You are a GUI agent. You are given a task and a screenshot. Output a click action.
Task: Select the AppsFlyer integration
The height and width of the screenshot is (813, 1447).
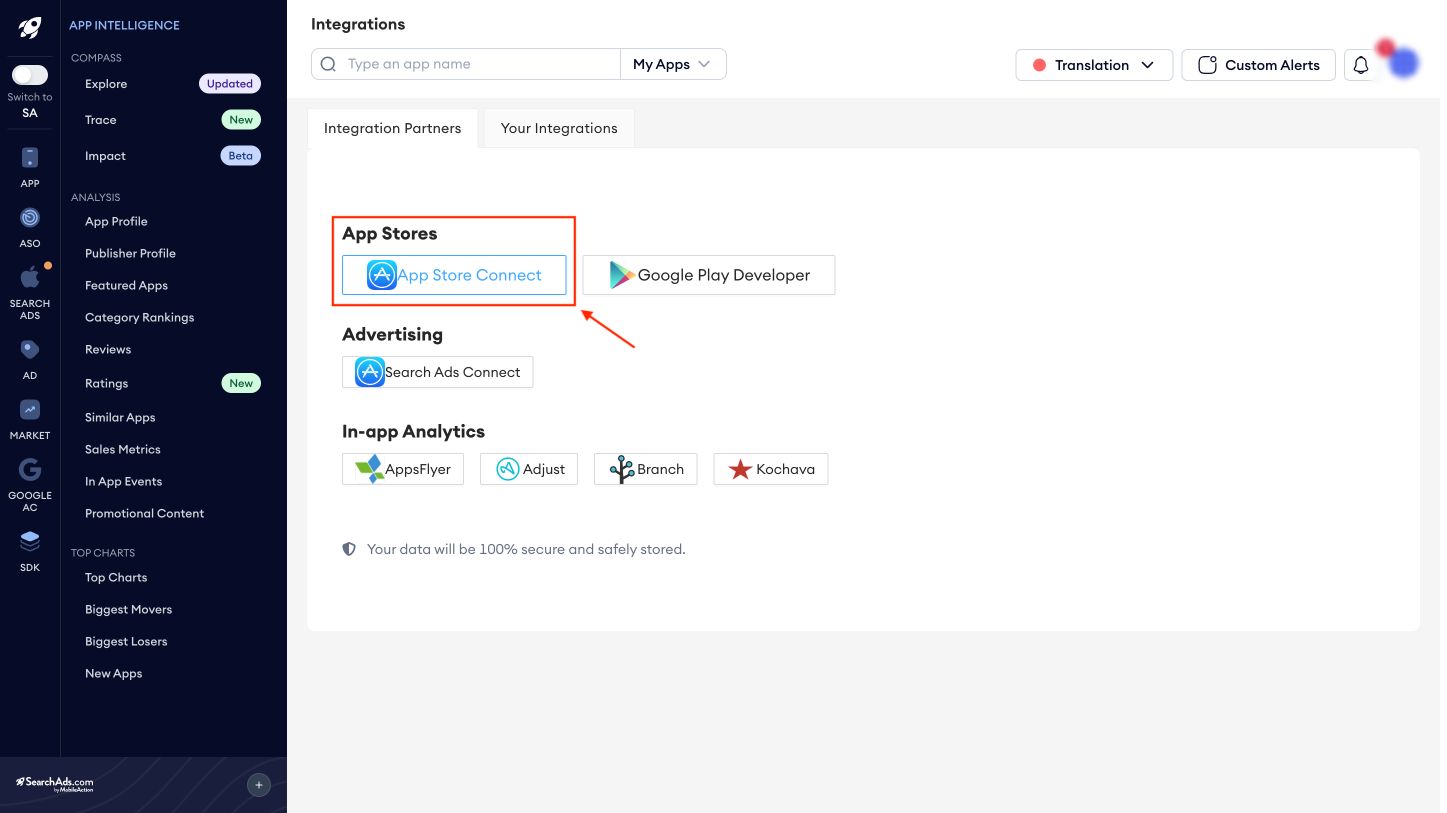click(x=403, y=469)
